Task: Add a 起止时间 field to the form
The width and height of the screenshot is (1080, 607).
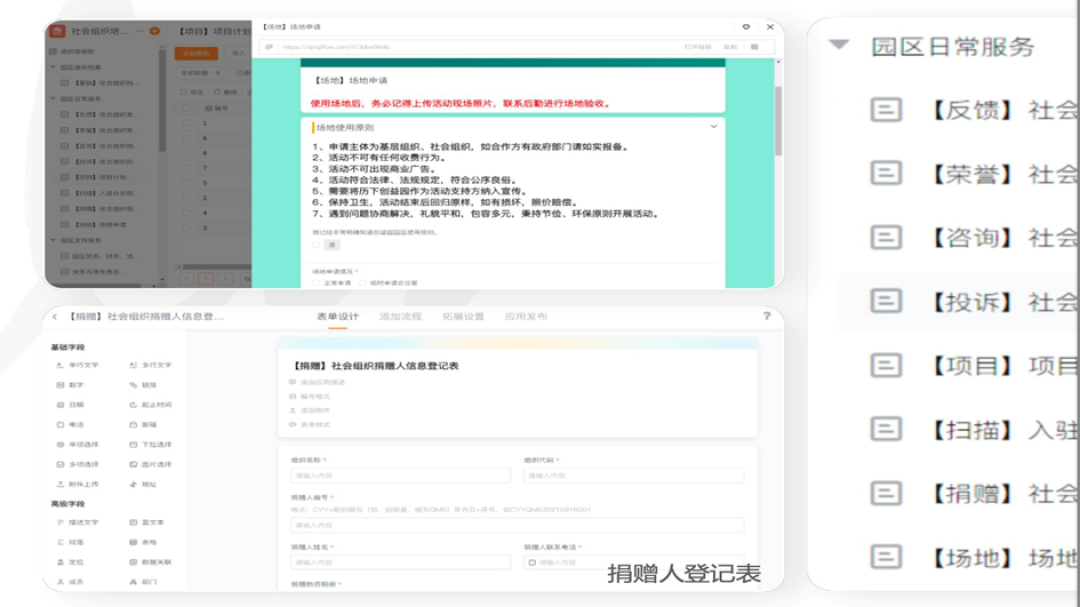Action: [151, 405]
